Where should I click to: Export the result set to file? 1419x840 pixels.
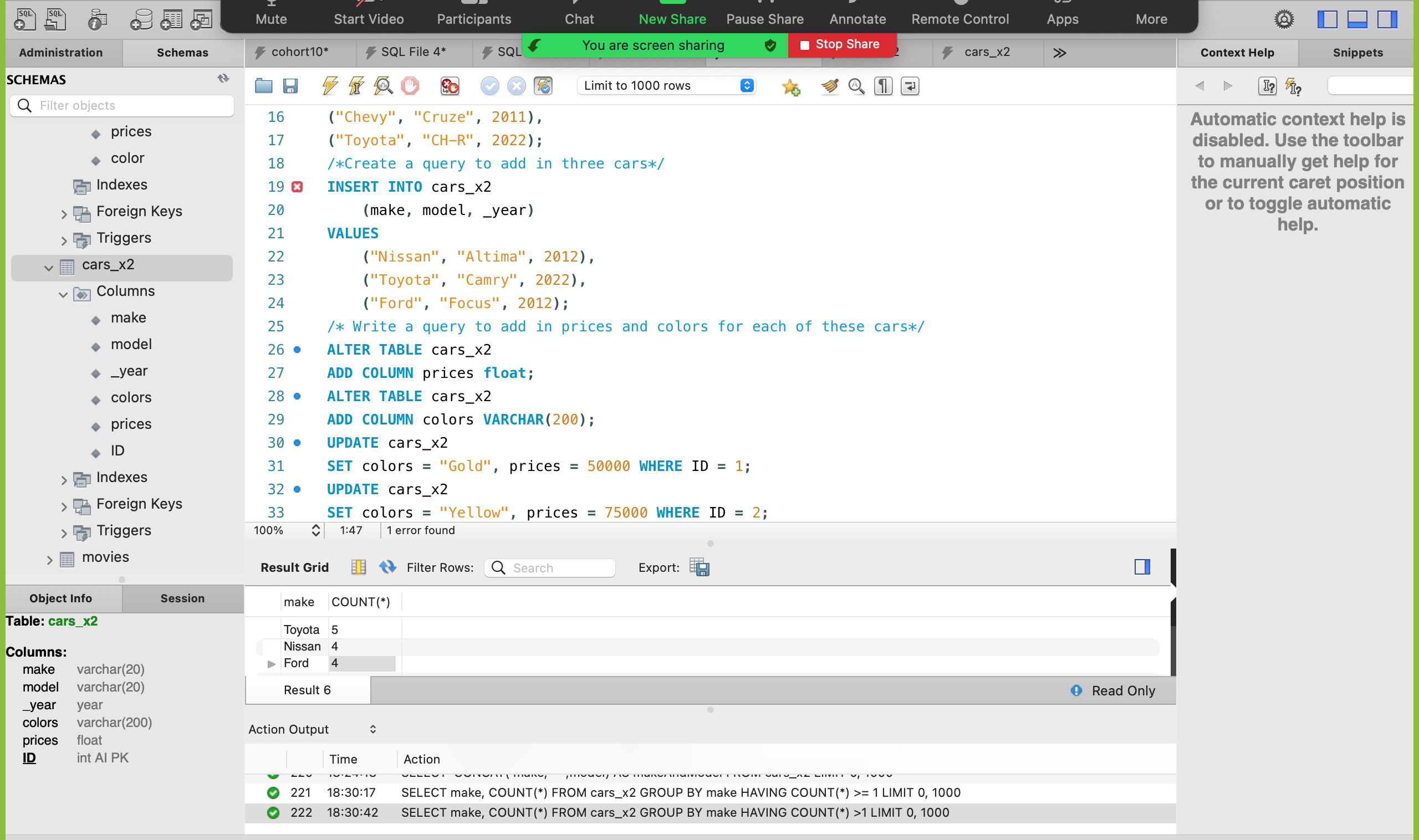point(700,567)
